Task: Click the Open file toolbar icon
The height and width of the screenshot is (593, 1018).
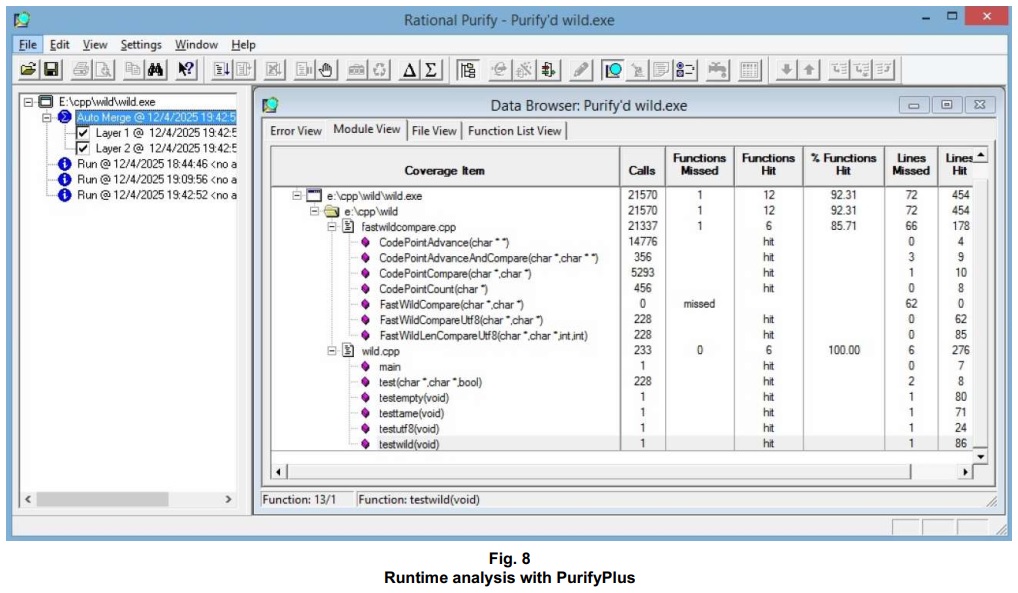Action: coord(28,70)
